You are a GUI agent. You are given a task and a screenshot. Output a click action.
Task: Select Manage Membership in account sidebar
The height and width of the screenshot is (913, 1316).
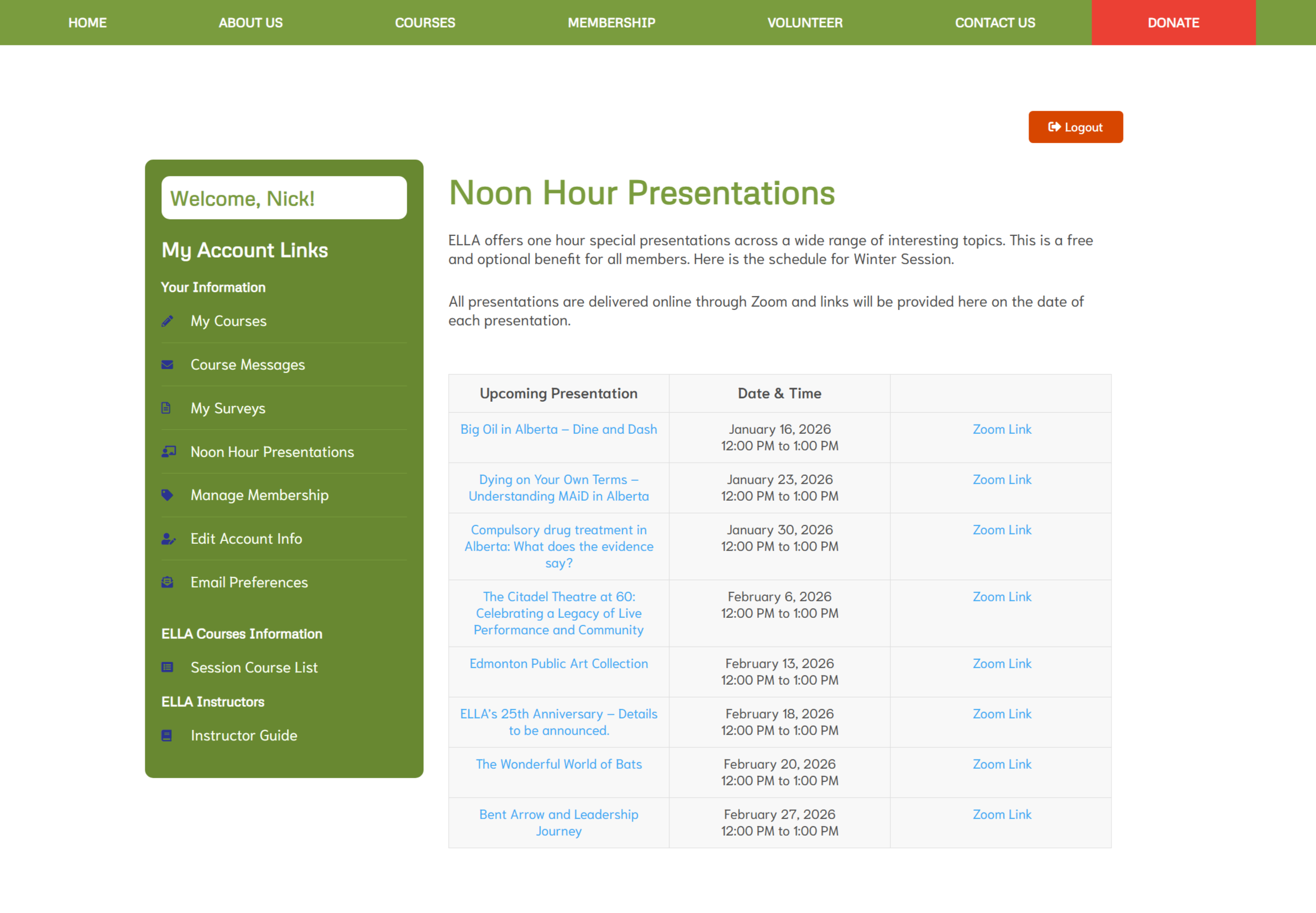259,495
